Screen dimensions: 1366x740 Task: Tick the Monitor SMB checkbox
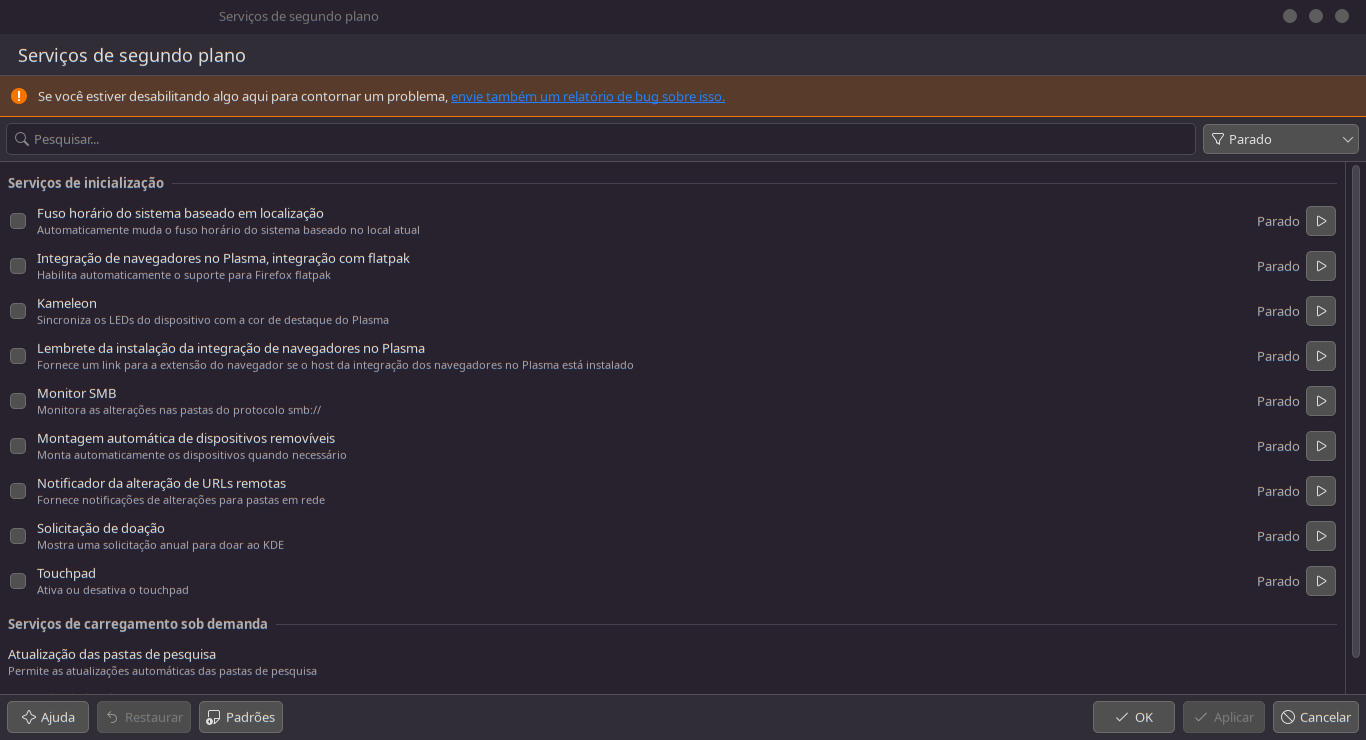coord(18,401)
